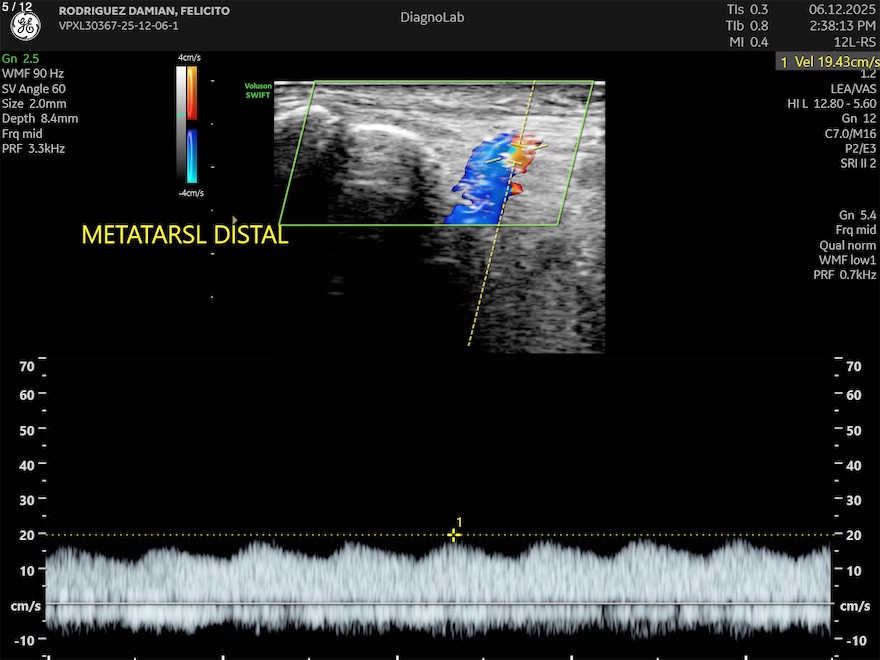Click the Voluson SWIFT logo
The width and height of the screenshot is (880, 660).
tap(258, 90)
